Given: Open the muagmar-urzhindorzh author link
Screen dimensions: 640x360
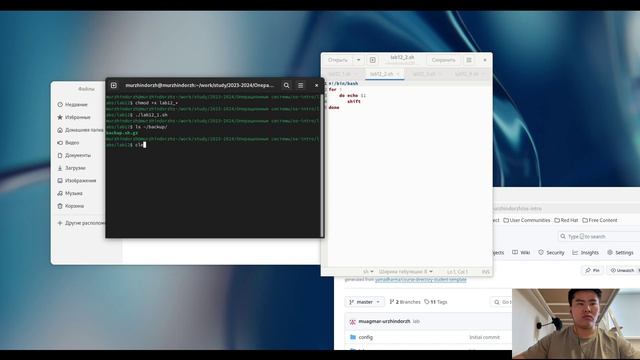Looking at the screenshot, I should (x=384, y=322).
